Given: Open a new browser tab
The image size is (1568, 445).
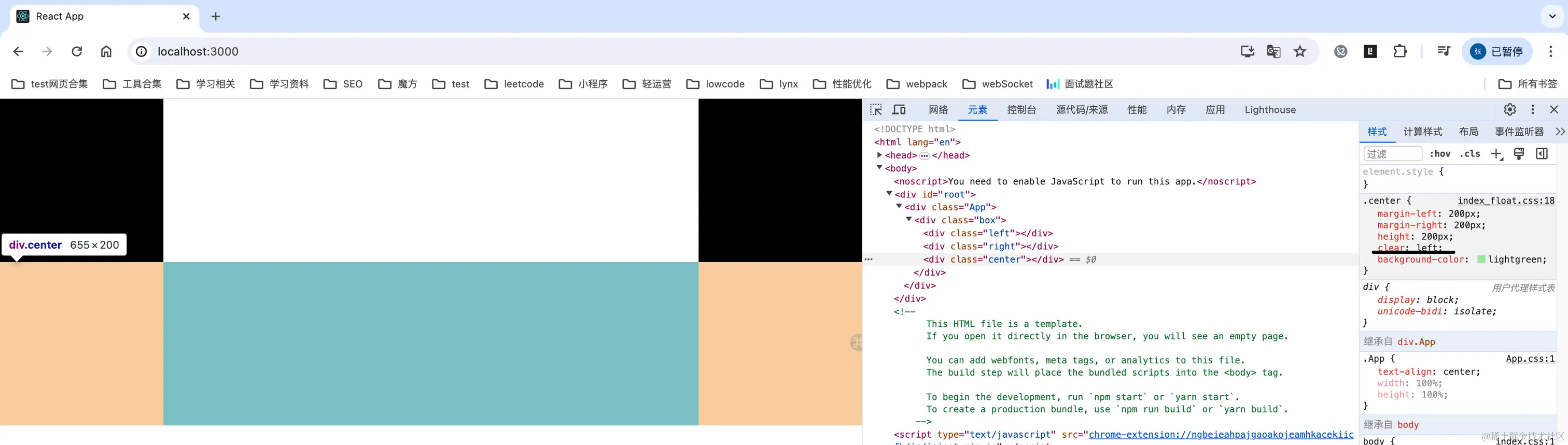Looking at the screenshot, I should [x=216, y=17].
